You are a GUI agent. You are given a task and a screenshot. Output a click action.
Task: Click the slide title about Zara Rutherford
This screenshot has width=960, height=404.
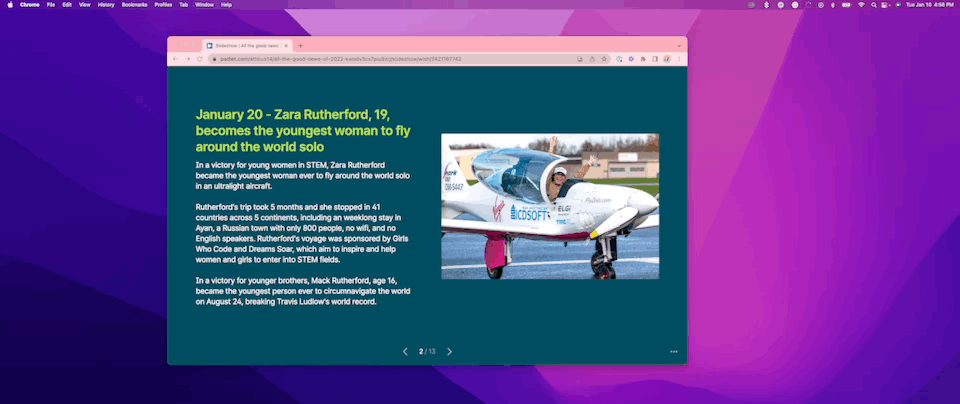pos(303,130)
